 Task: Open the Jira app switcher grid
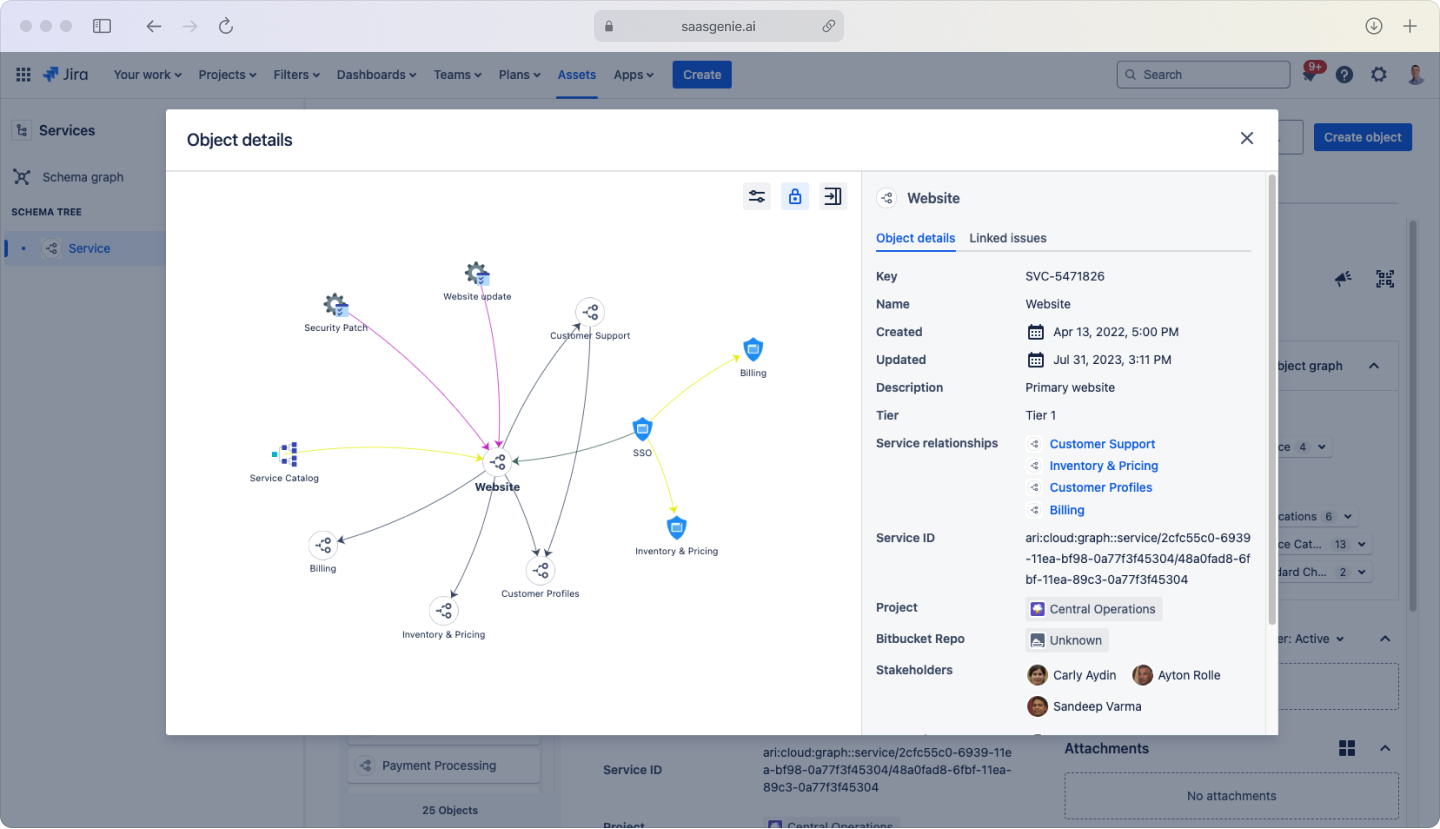pyautogui.click(x=22, y=74)
